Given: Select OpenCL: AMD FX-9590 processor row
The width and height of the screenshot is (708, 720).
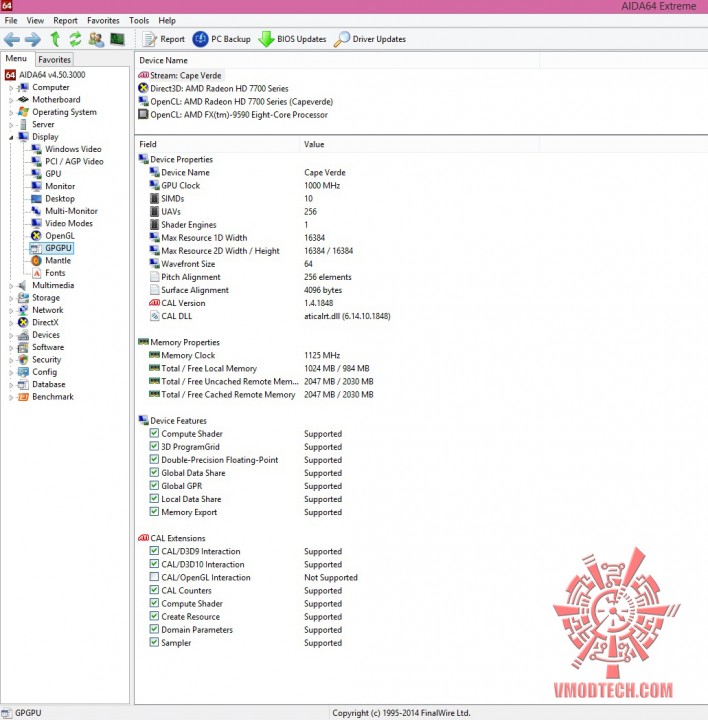Looking at the screenshot, I should pyautogui.click(x=239, y=115).
